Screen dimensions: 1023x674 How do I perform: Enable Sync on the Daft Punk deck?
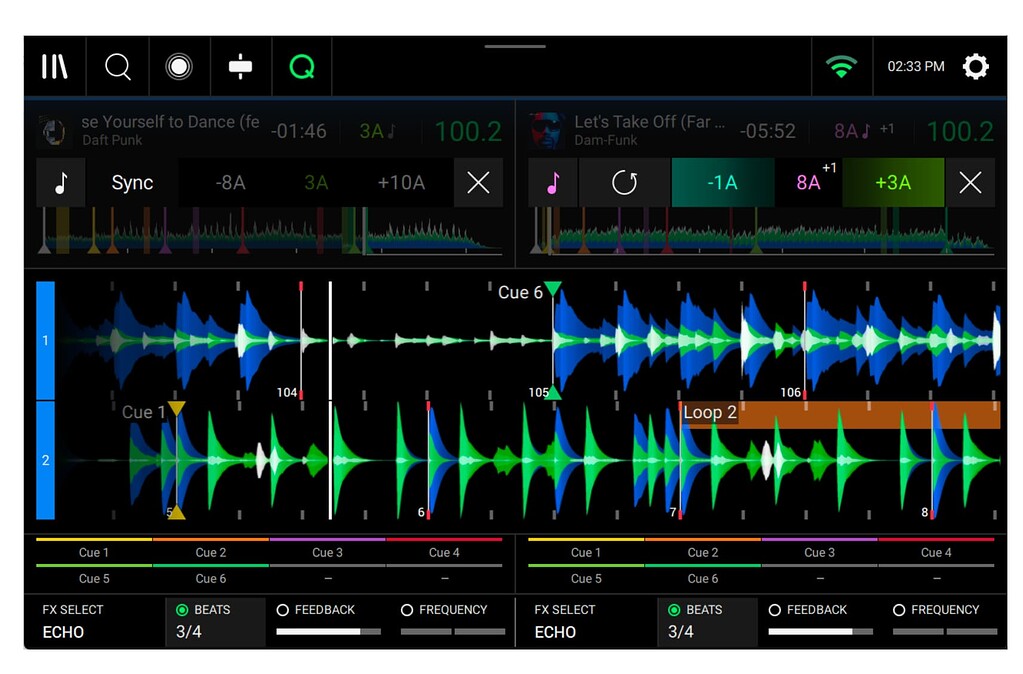click(x=131, y=183)
